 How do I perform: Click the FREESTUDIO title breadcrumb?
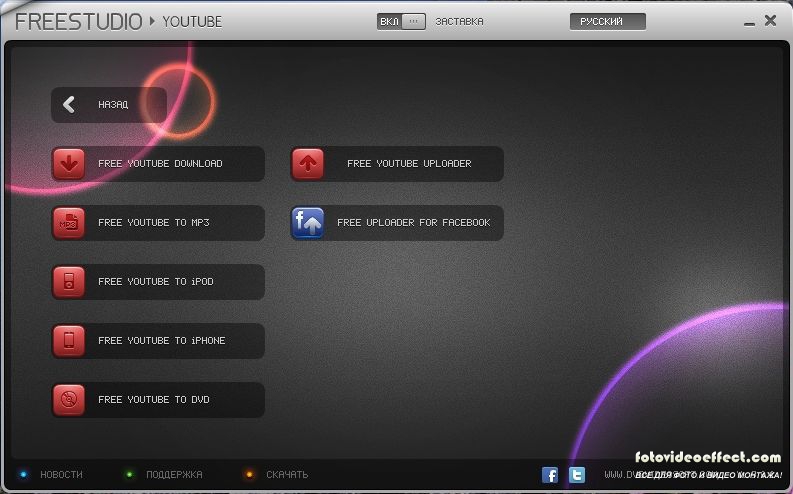[x=78, y=22]
